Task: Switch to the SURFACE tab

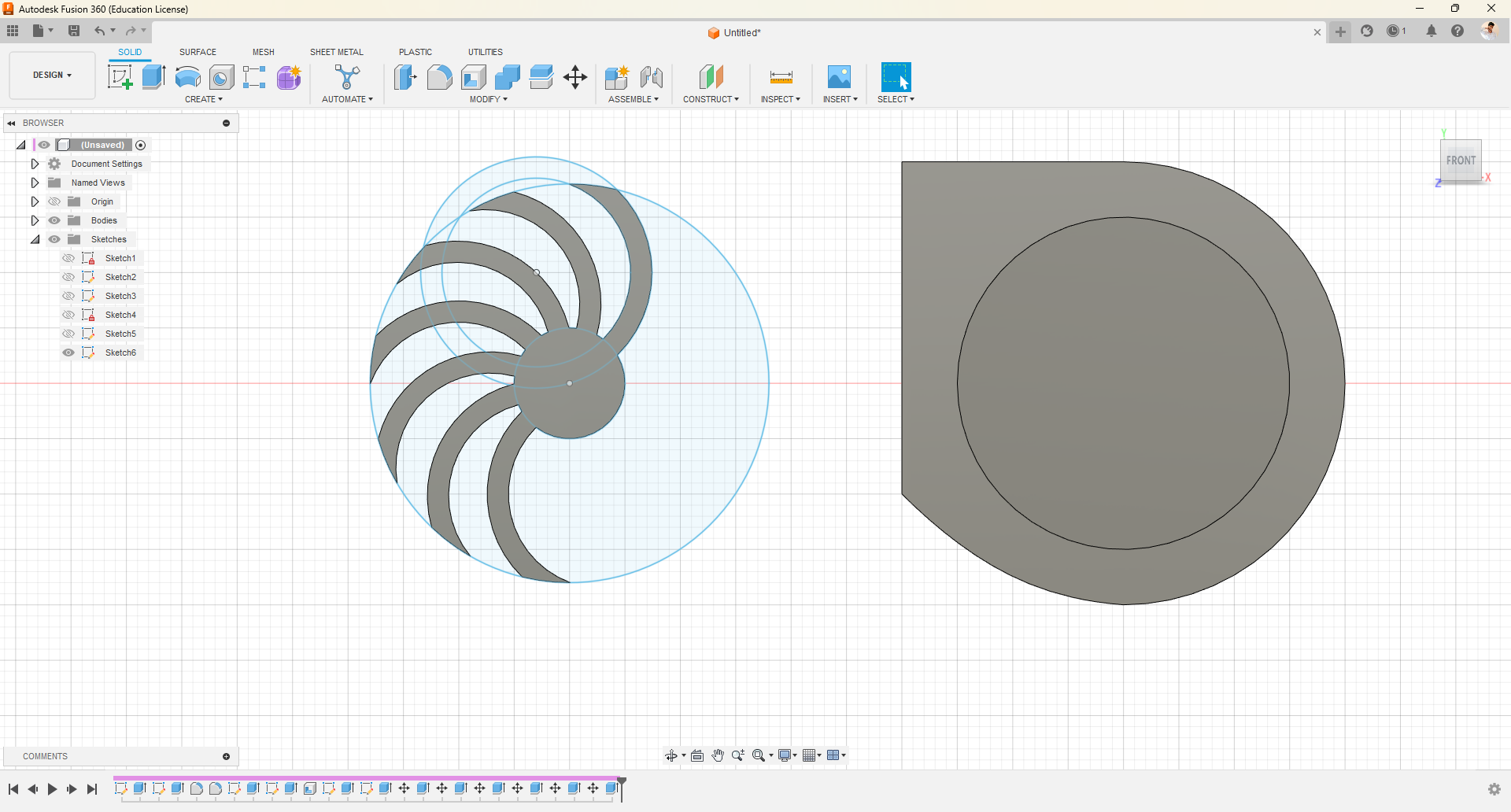Action: coord(198,52)
